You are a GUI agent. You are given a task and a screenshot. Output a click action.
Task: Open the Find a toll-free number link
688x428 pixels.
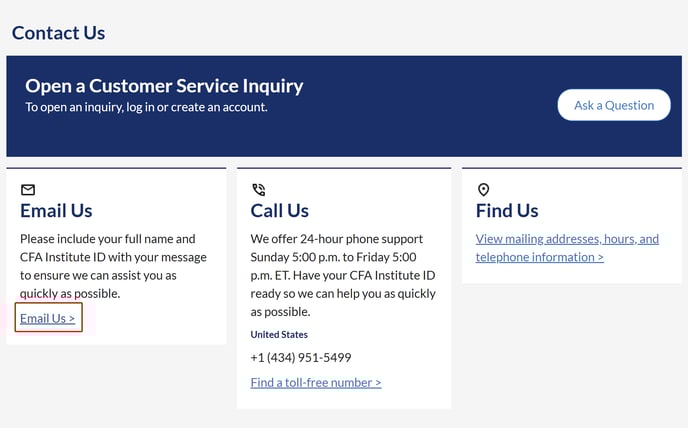316,382
